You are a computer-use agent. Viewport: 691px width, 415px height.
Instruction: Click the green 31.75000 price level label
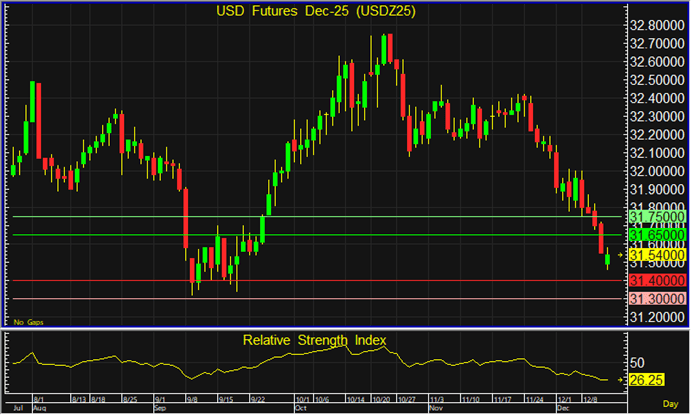[x=655, y=217]
